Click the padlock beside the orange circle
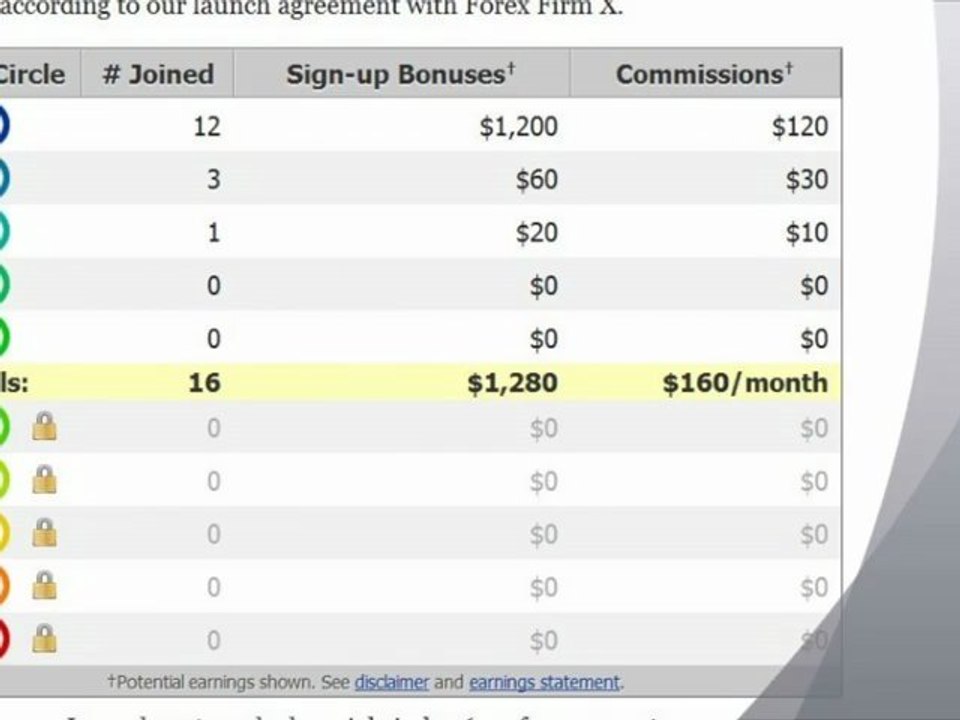960x720 pixels. [44, 585]
